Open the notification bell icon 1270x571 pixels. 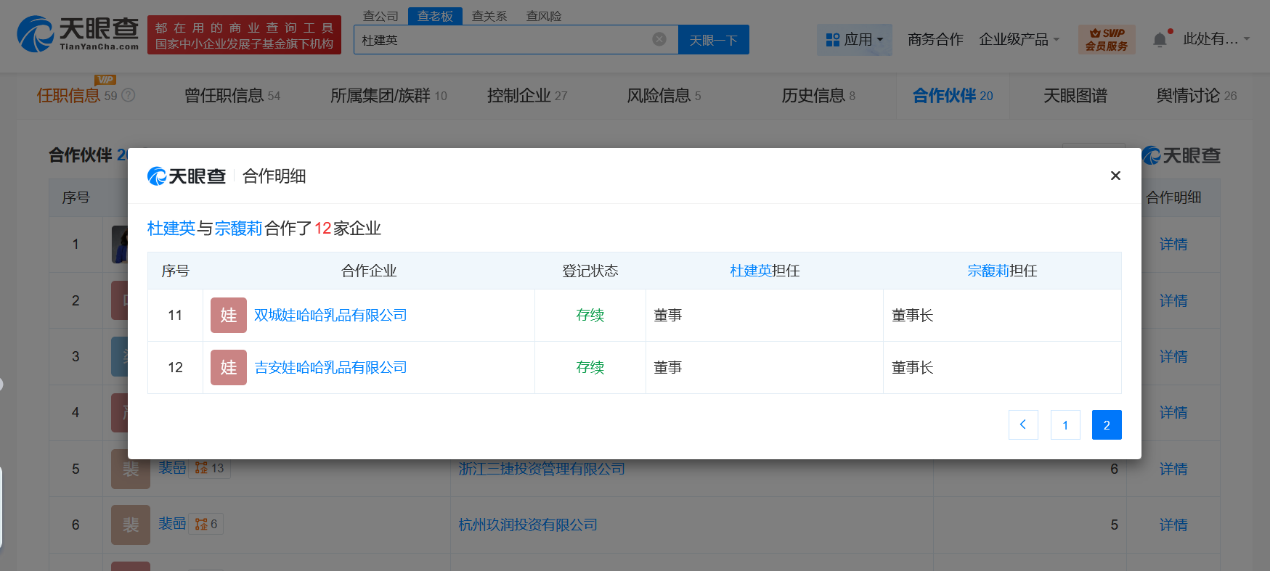1160,39
